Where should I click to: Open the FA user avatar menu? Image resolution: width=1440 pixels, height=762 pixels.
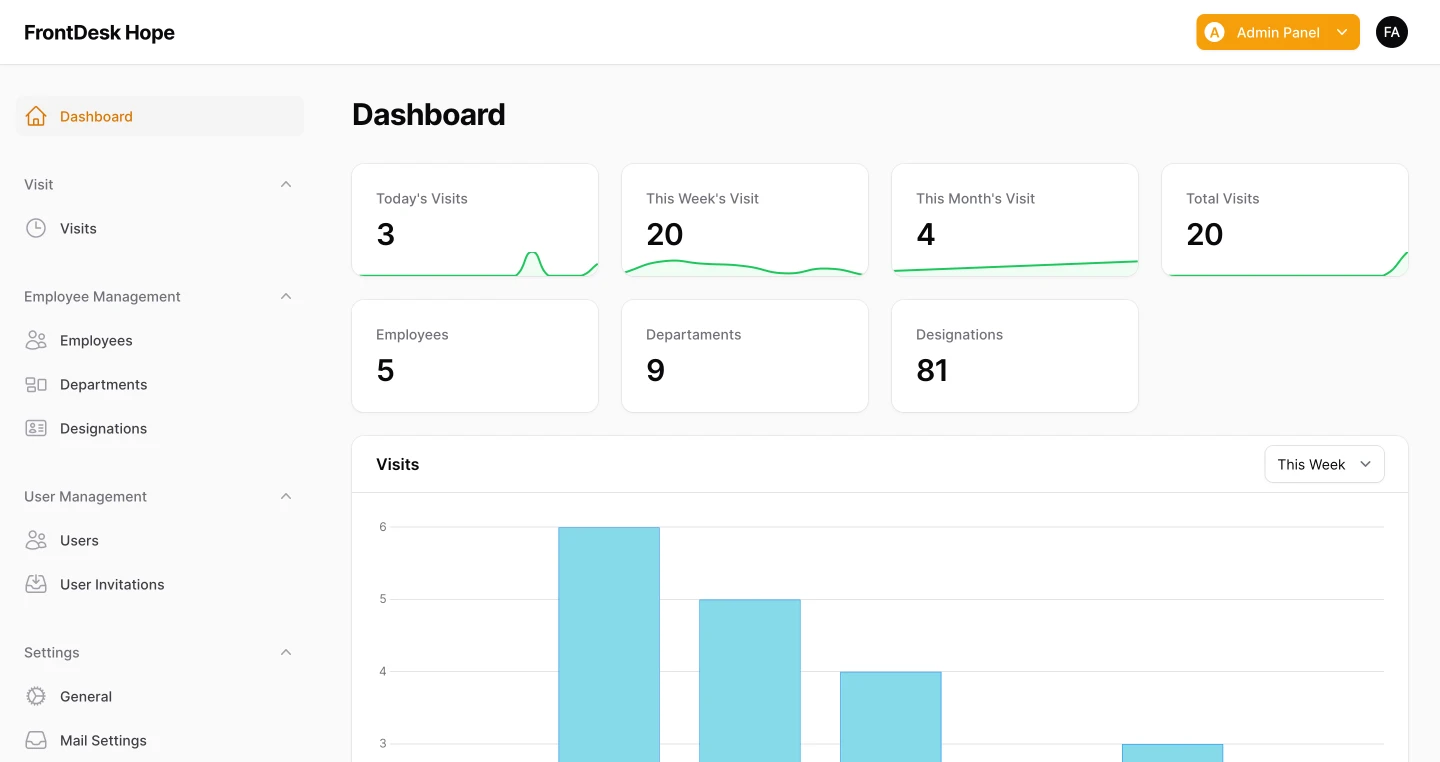pos(1392,32)
